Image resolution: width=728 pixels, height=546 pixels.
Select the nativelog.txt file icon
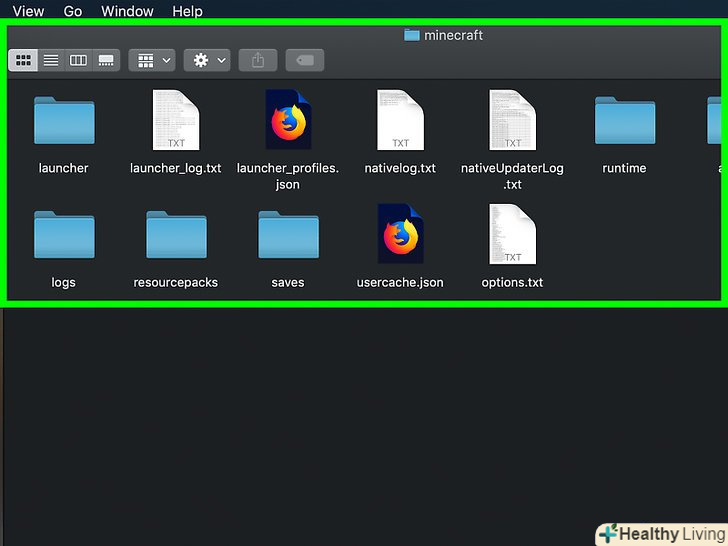click(400, 120)
